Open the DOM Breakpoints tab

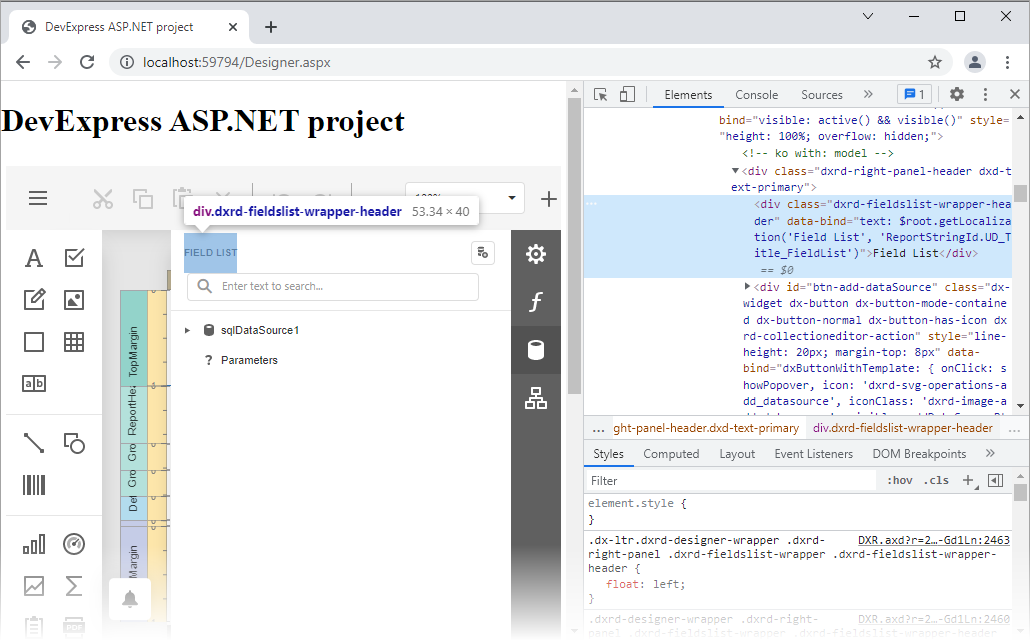[919, 454]
